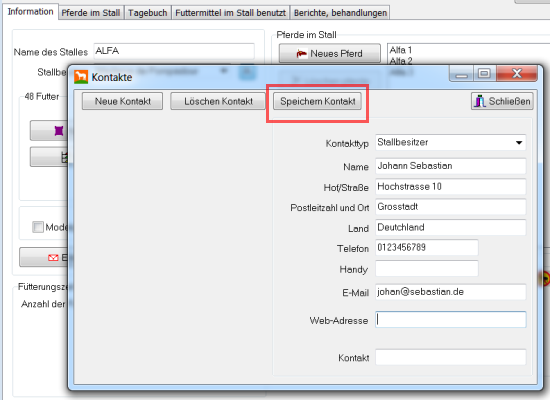Screen dimensions: 550x400
Task: Open the Tagebuch tab
Action: click(148, 13)
